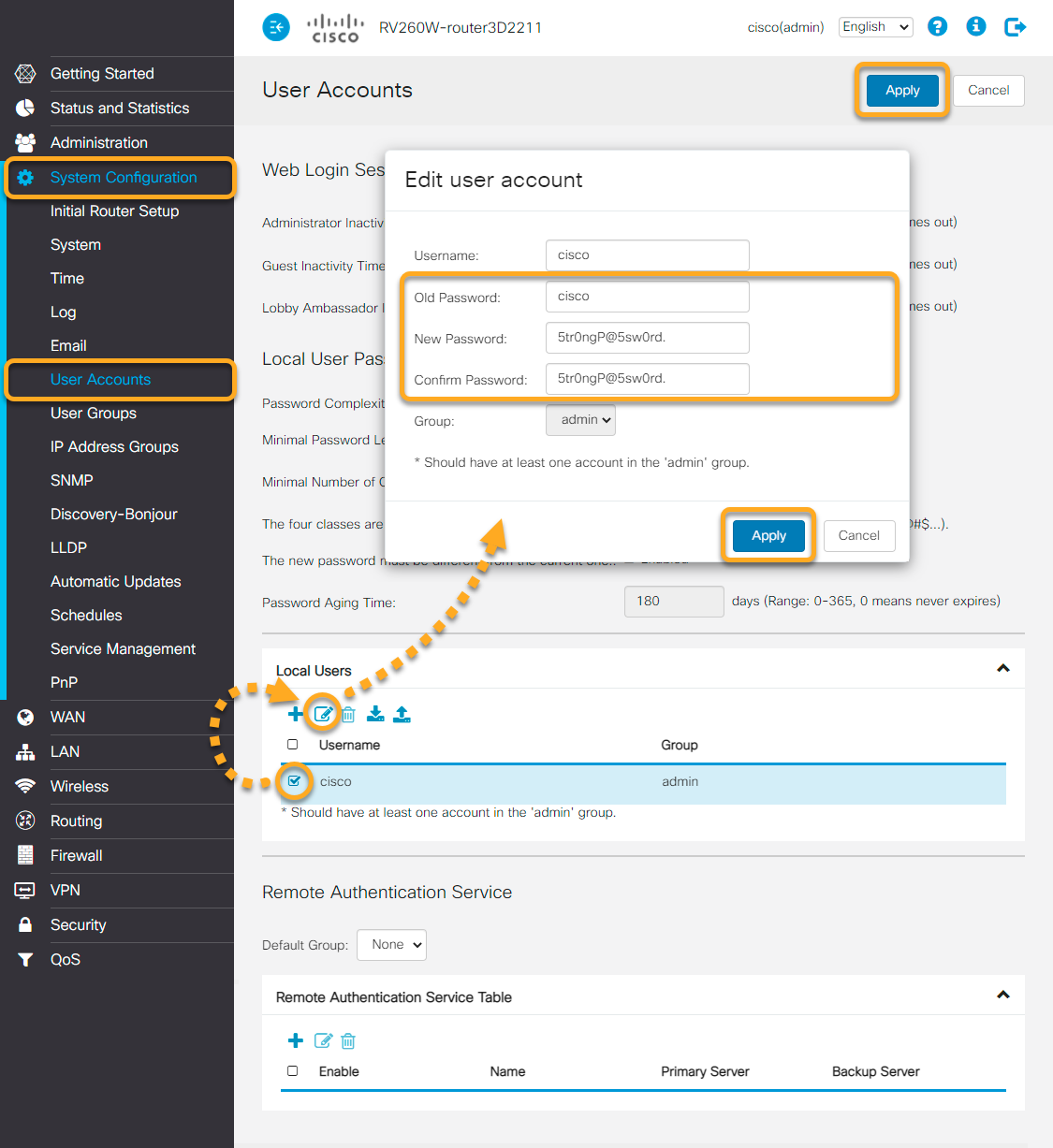The height and width of the screenshot is (1148, 1053).
Task: Click edit icon in Local Users toolbar
Action: click(323, 714)
